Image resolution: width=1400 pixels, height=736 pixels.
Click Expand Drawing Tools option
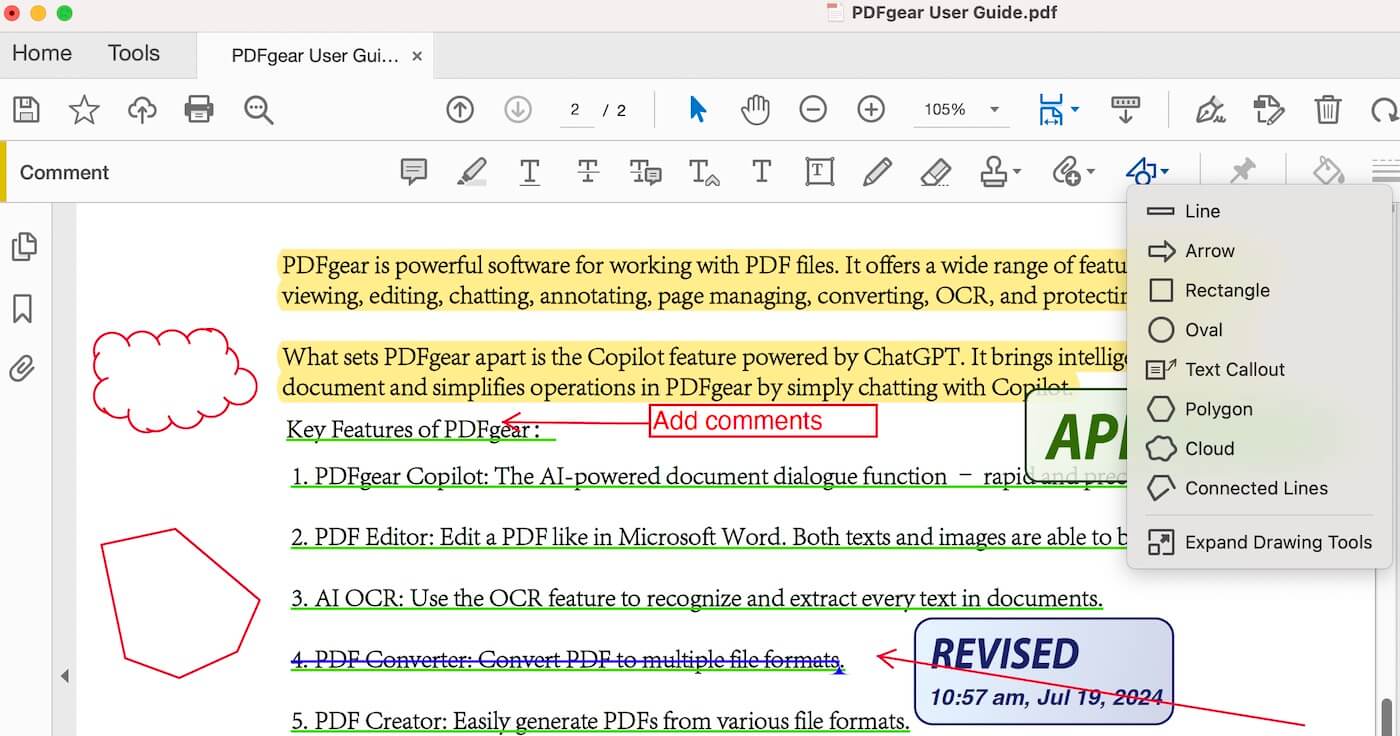(x=1277, y=542)
